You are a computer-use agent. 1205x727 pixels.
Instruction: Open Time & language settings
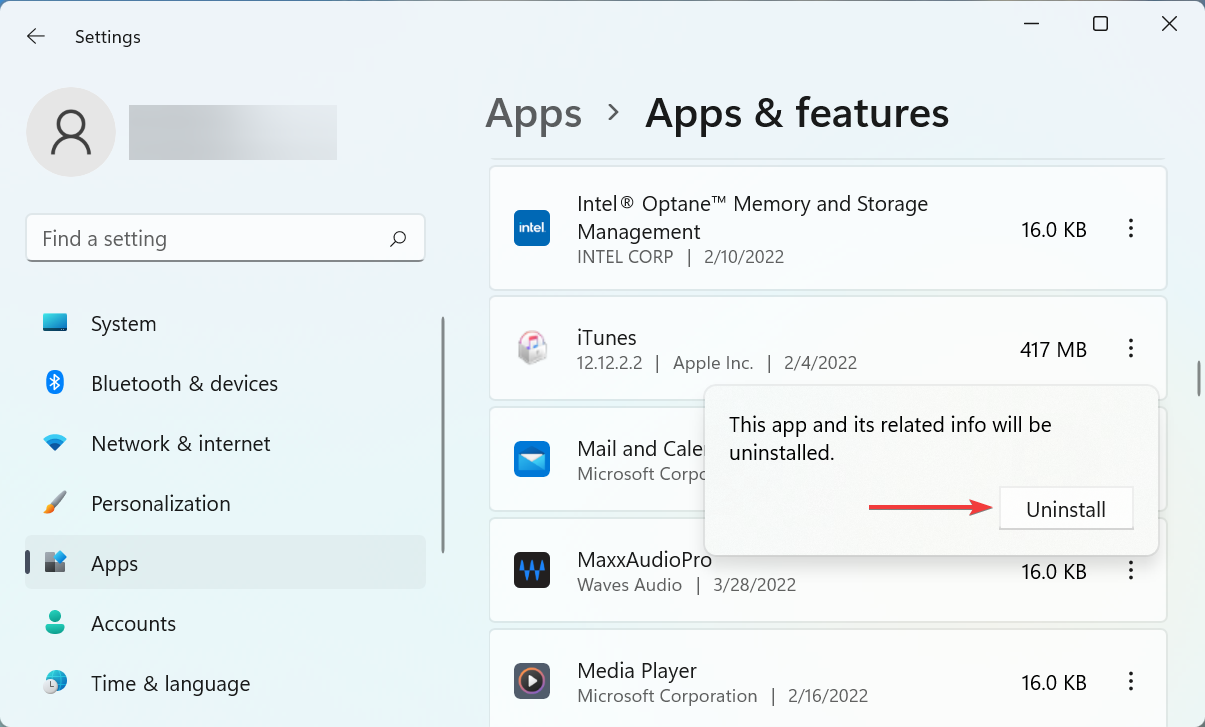170,683
